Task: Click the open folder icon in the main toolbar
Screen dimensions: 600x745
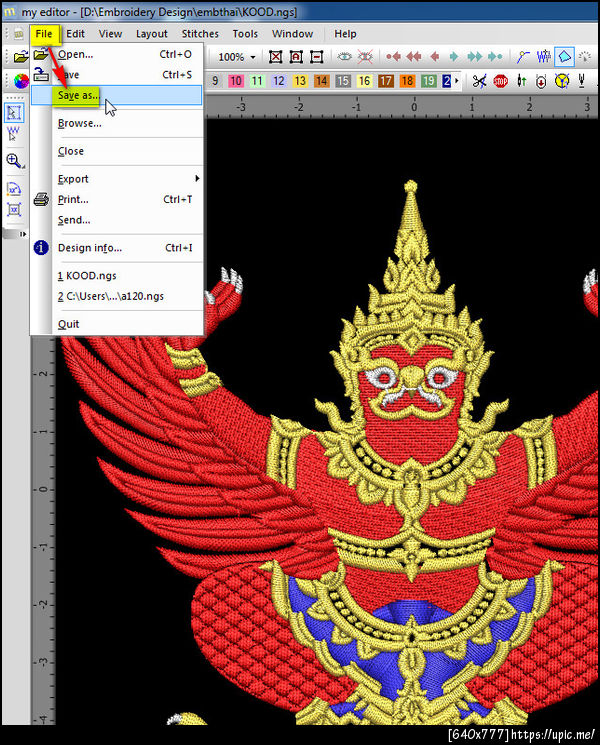Action: pos(20,57)
